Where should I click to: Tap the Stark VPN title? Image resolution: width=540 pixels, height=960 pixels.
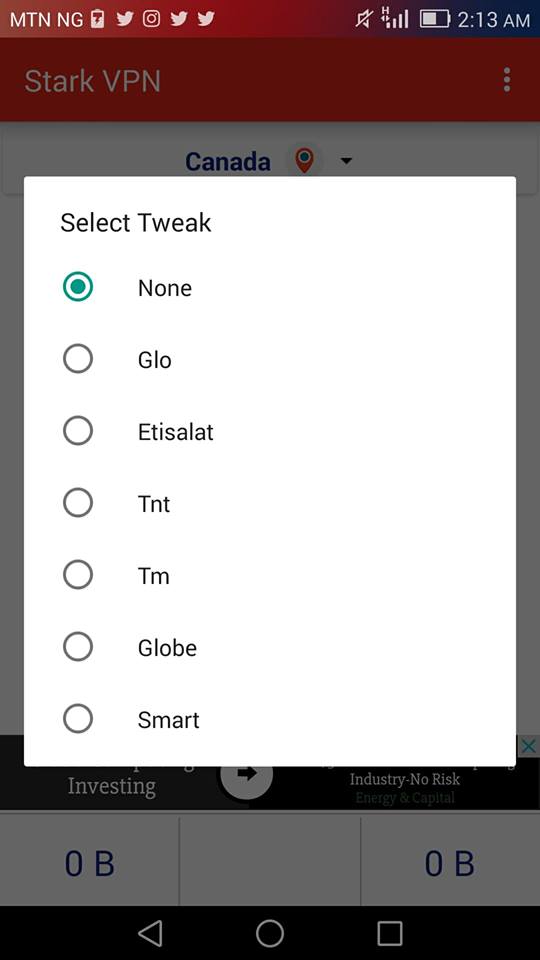[92, 81]
